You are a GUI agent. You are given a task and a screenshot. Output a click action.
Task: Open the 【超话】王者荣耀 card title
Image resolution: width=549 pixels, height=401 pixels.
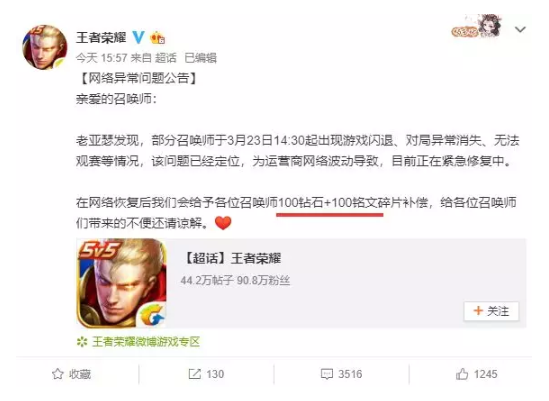[232, 258]
